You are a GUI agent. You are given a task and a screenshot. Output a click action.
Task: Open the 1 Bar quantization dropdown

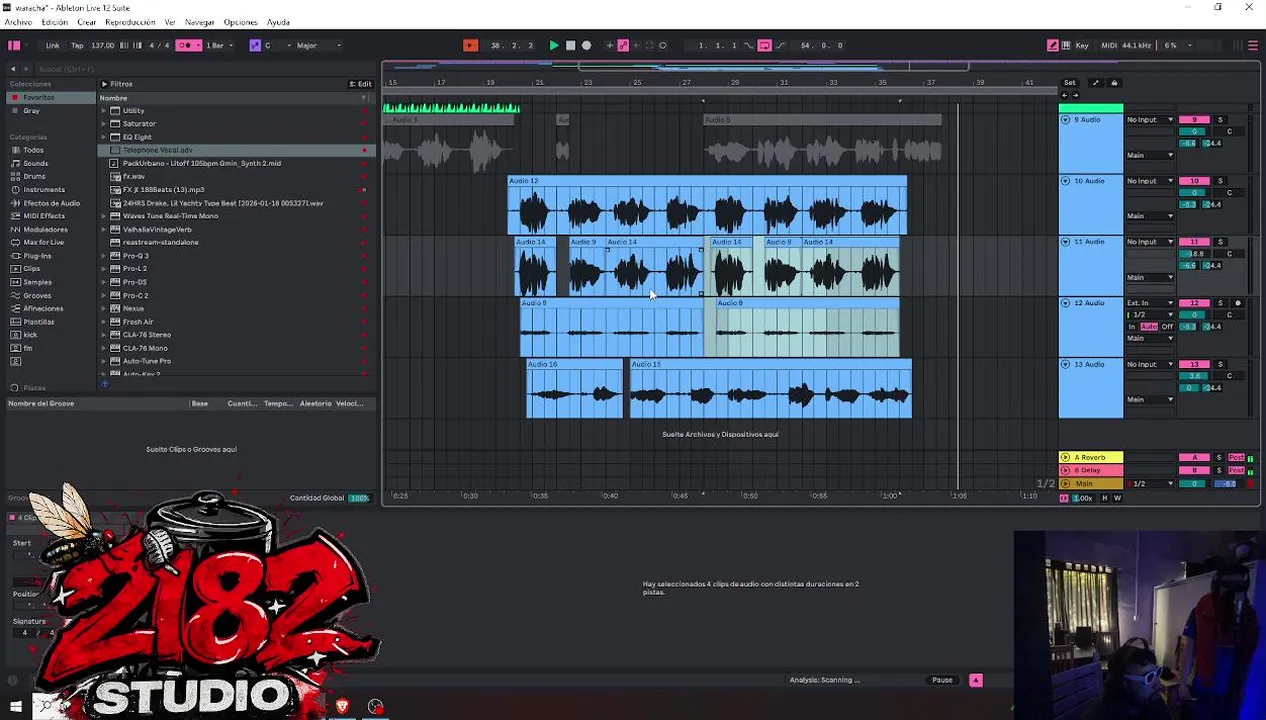click(218, 45)
